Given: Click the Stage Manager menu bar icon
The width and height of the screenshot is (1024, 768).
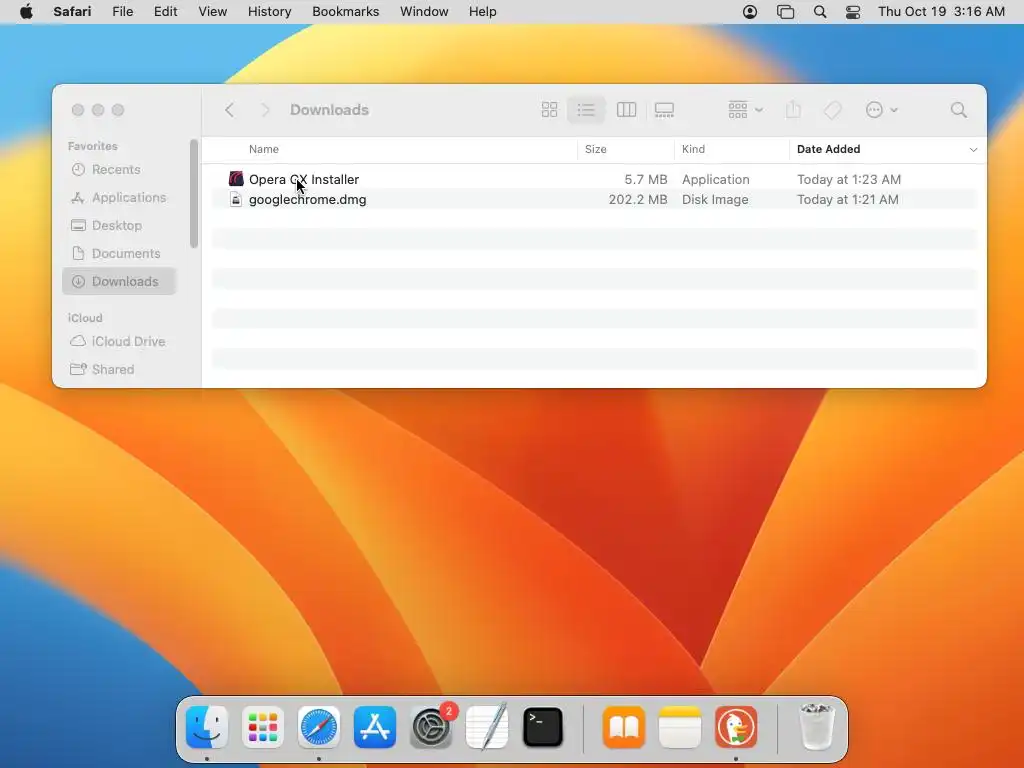Looking at the screenshot, I should coord(785,12).
